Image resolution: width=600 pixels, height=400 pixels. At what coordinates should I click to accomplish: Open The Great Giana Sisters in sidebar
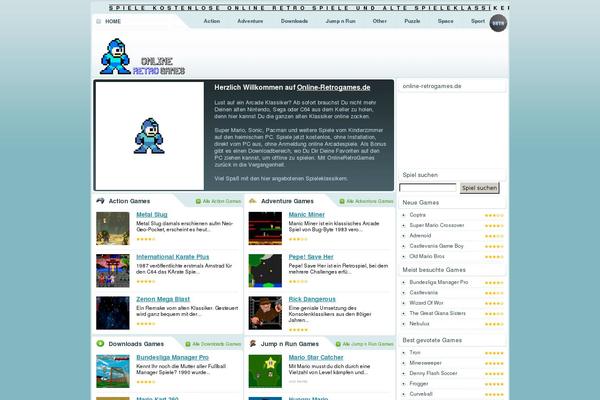click(x=437, y=313)
